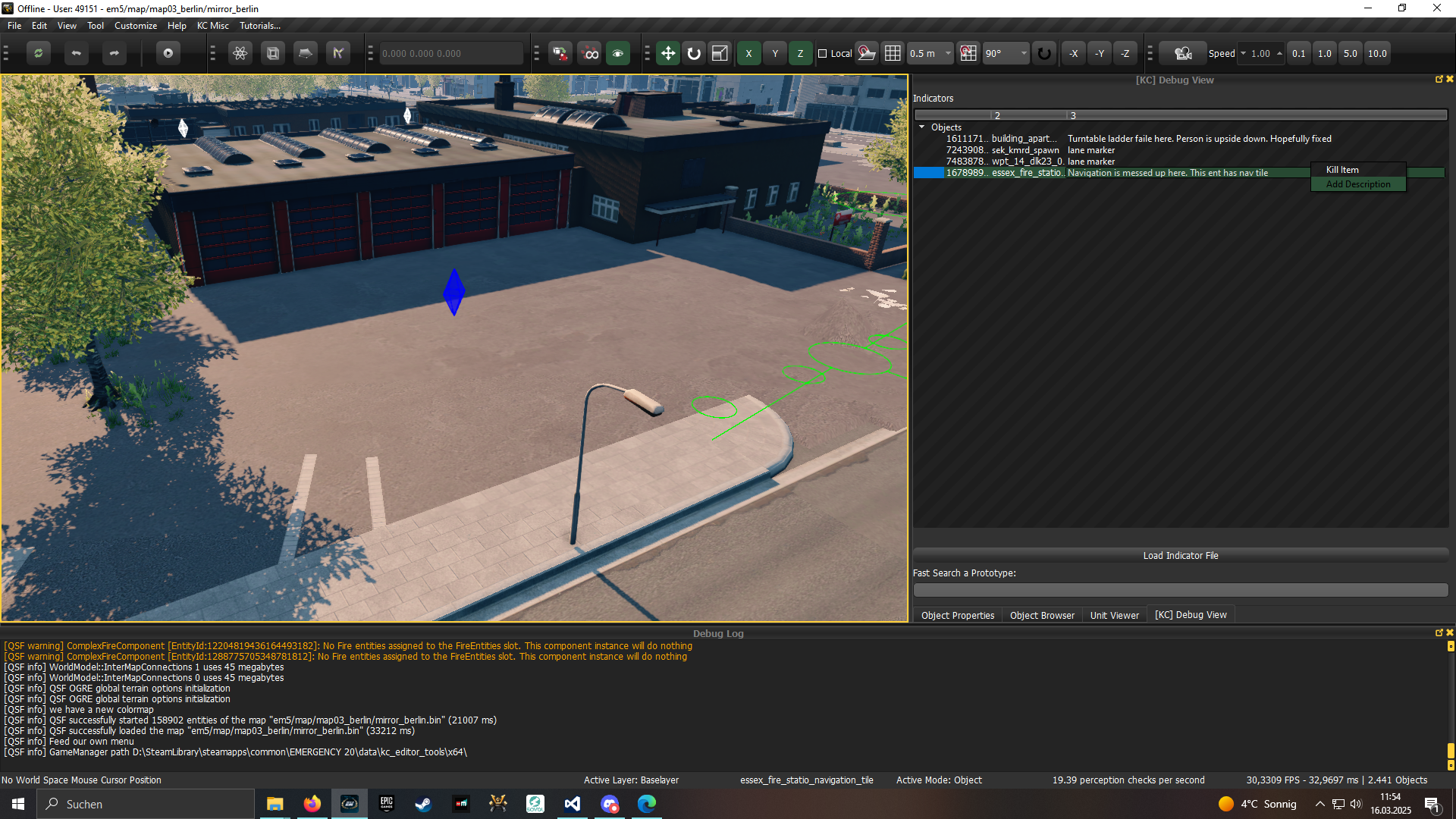The height and width of the screenshot is (819, 1456).
Task: Select the move transform tool
Action: [668, 53]
